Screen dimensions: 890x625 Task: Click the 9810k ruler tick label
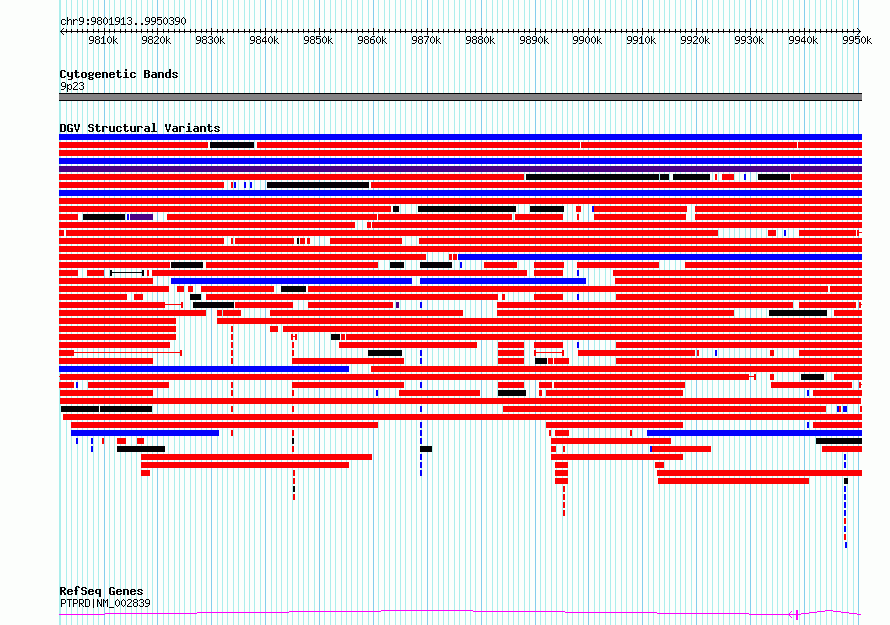(103, 40)
